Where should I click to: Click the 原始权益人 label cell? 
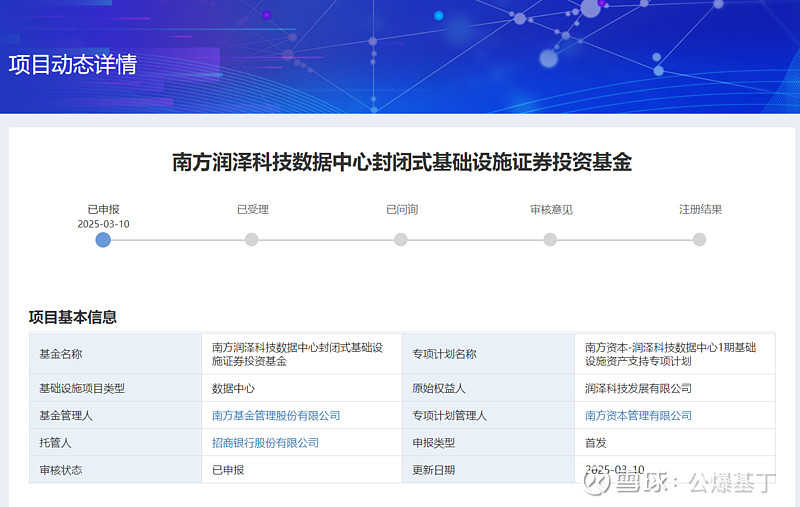[x=488, y=388]
